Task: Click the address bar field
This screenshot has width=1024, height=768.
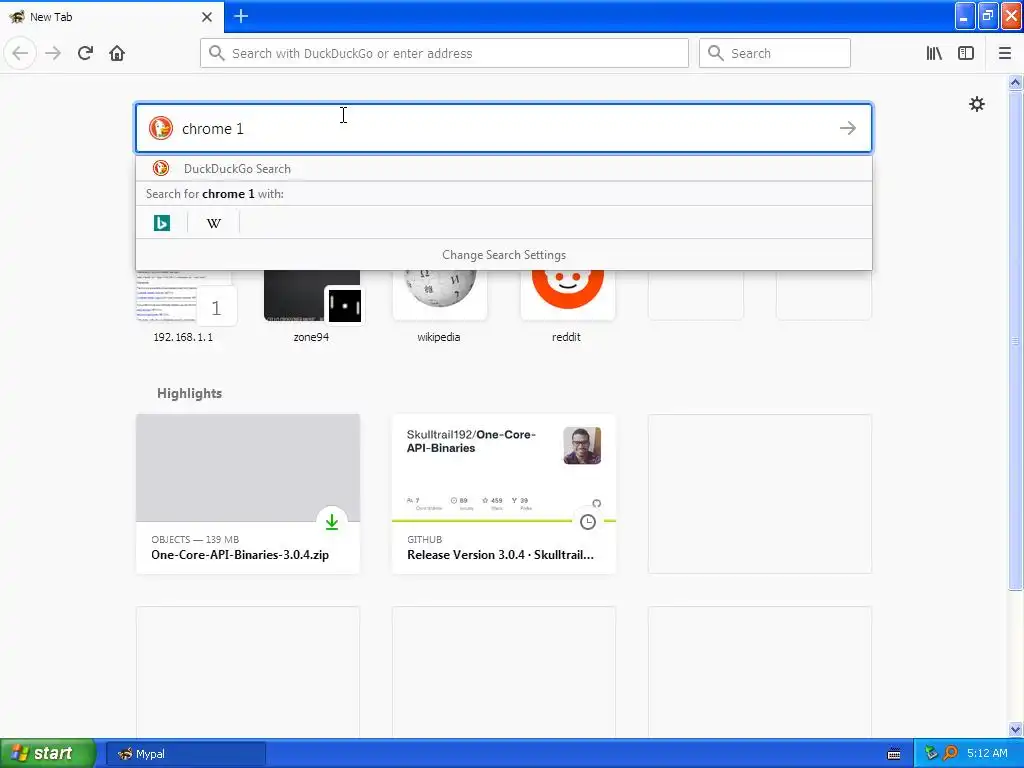Action: pos(444,53)
